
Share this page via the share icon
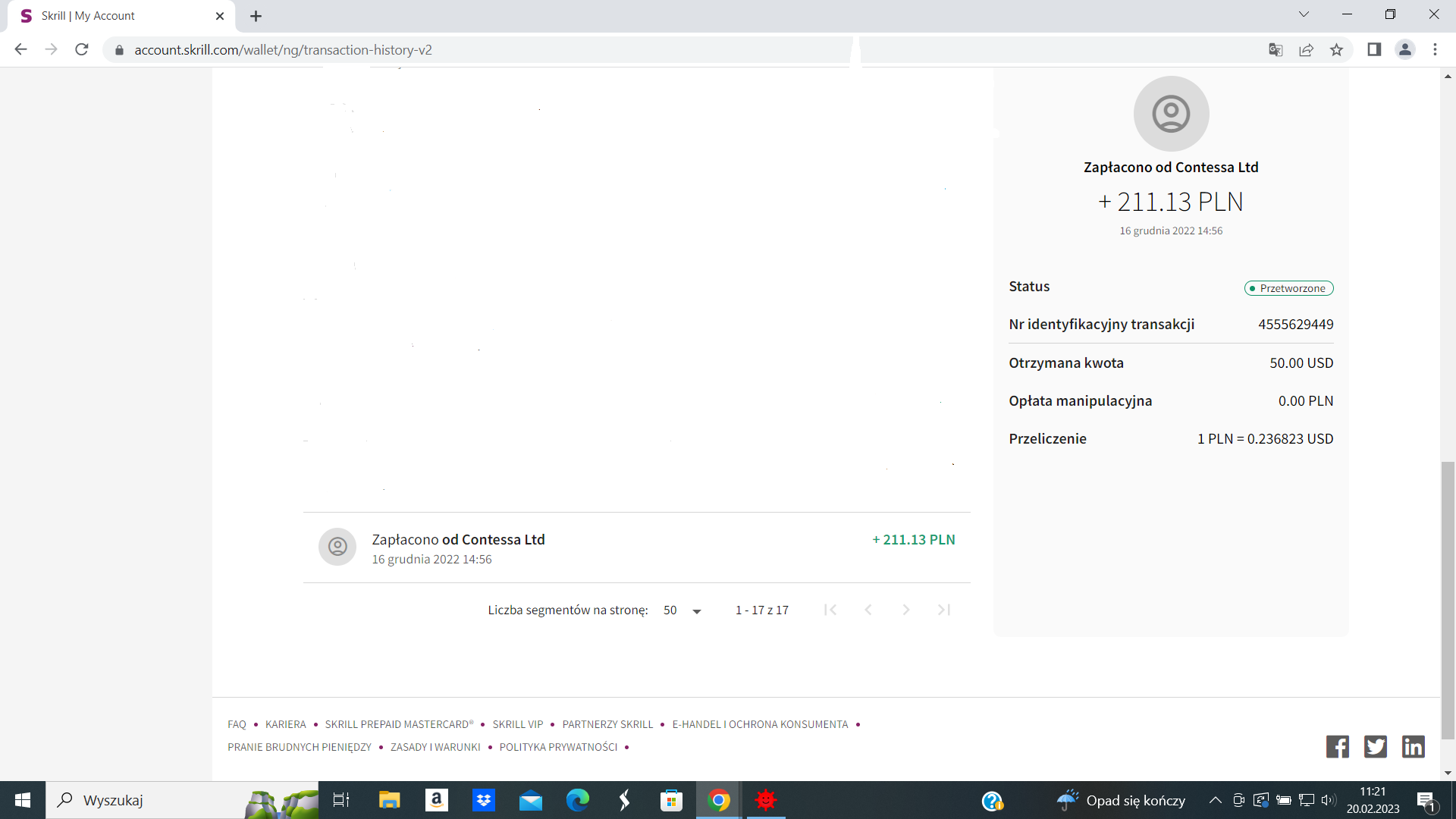coord(1306,50)
